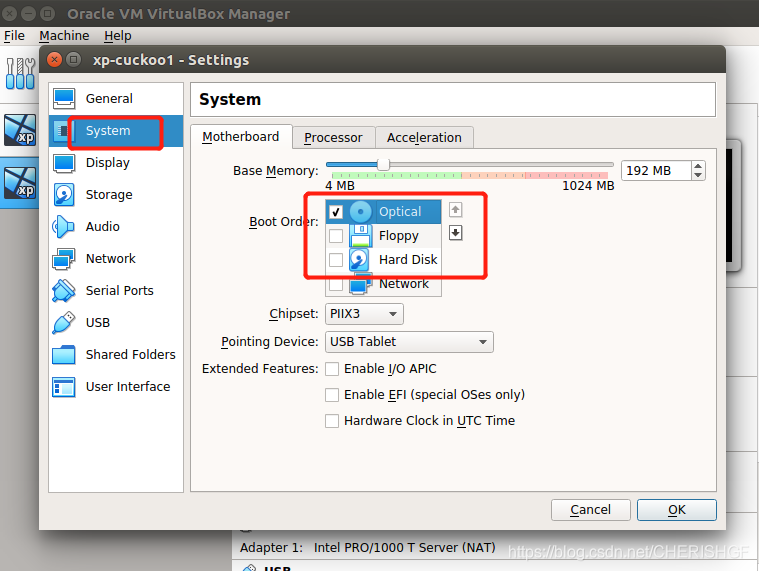Open the File menu
The height and width of the screenshot is (571, 759).
coord(14,36)
